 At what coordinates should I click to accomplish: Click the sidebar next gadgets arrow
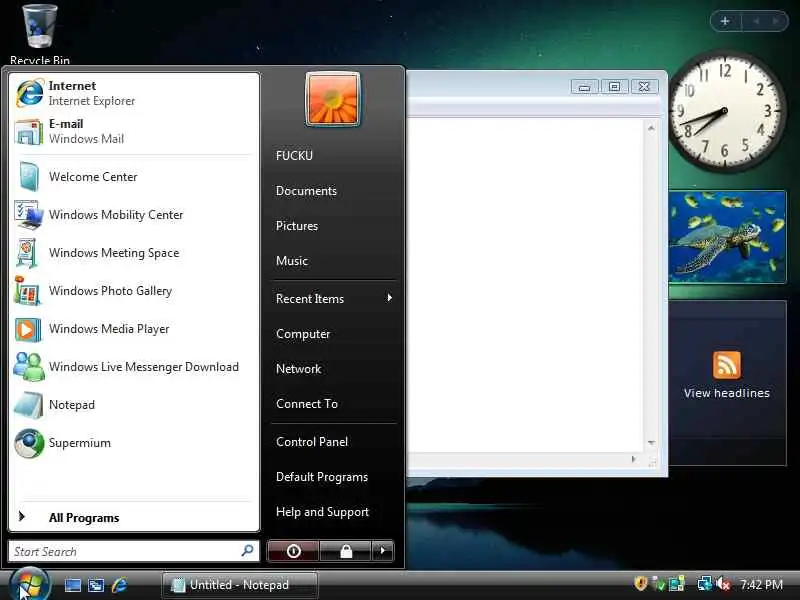tap(776, 21)
